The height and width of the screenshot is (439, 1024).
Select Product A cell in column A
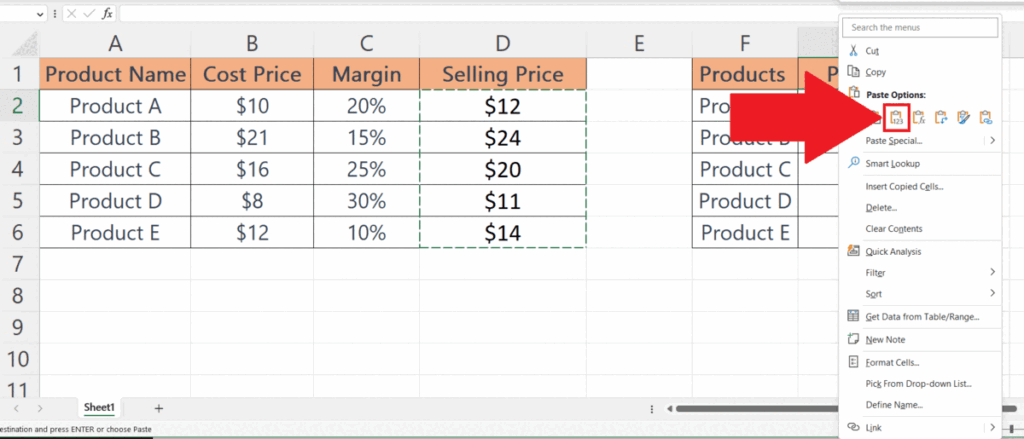click(x=115, y=106)
